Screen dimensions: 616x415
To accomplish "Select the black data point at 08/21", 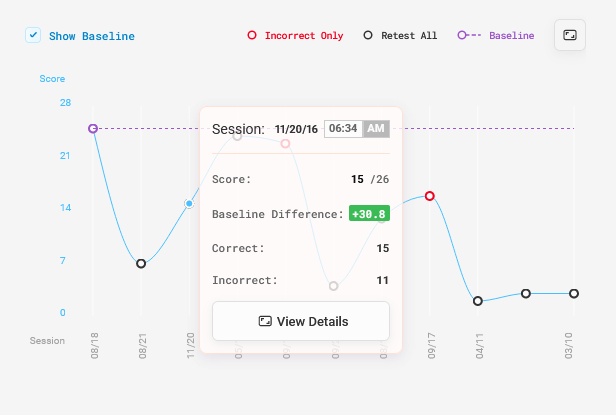I will pos(141,264).
